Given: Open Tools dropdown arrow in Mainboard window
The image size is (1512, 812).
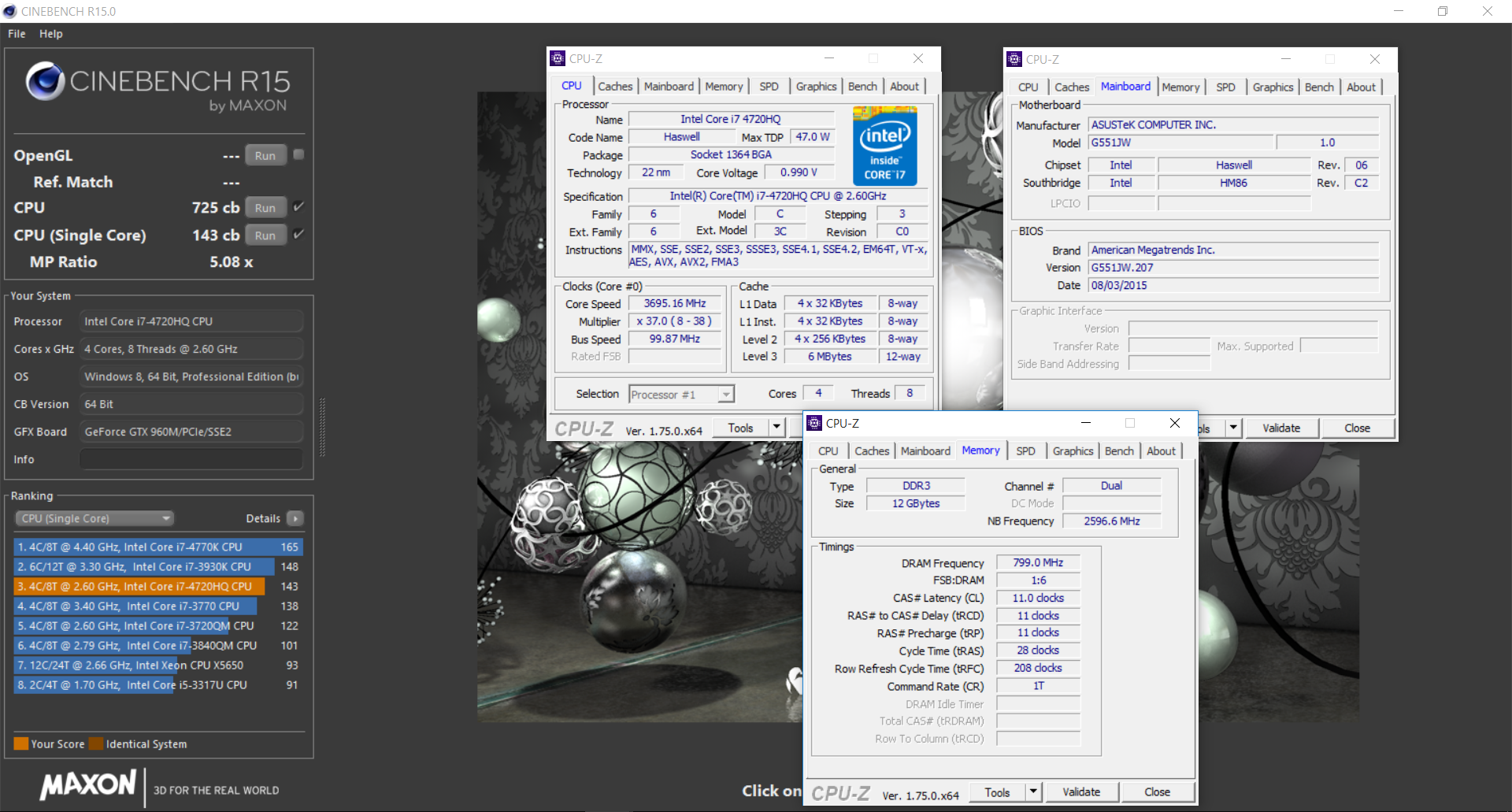Looking at the screenshot, I should point(1233,428).
